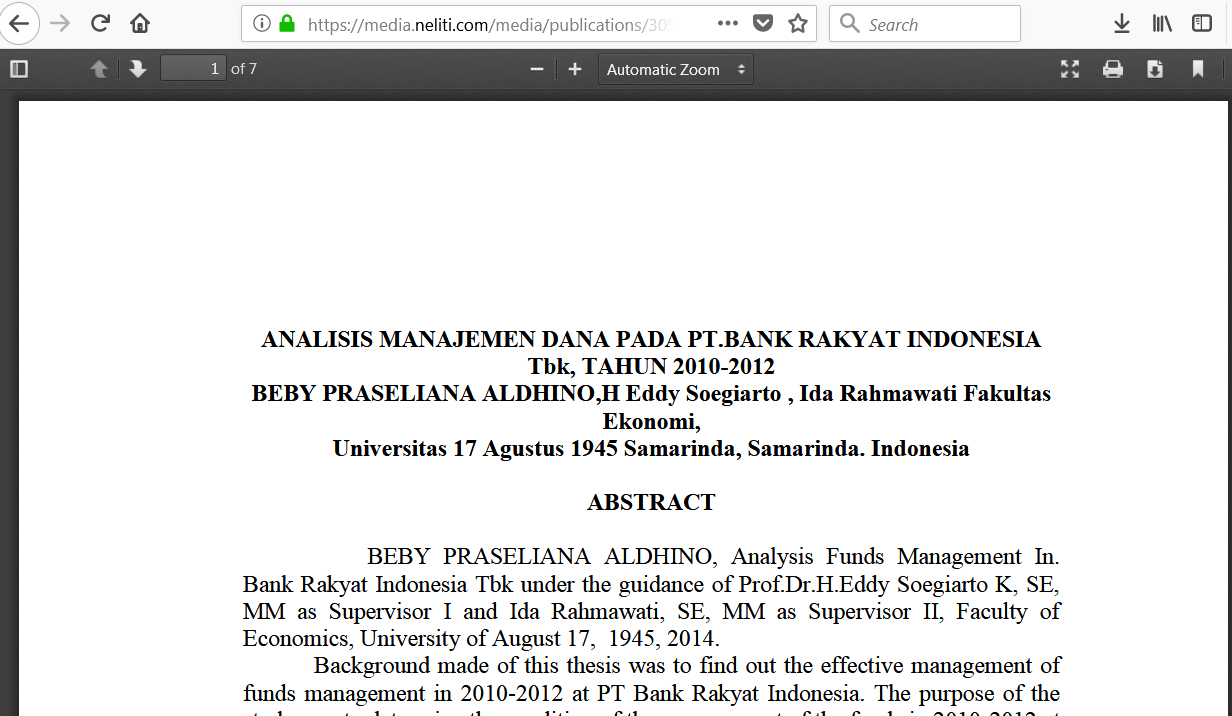This screenshot has width=1232, height=716.
Task: Show site information for the page
Action: pyautogui.click(x=262, y=24)
